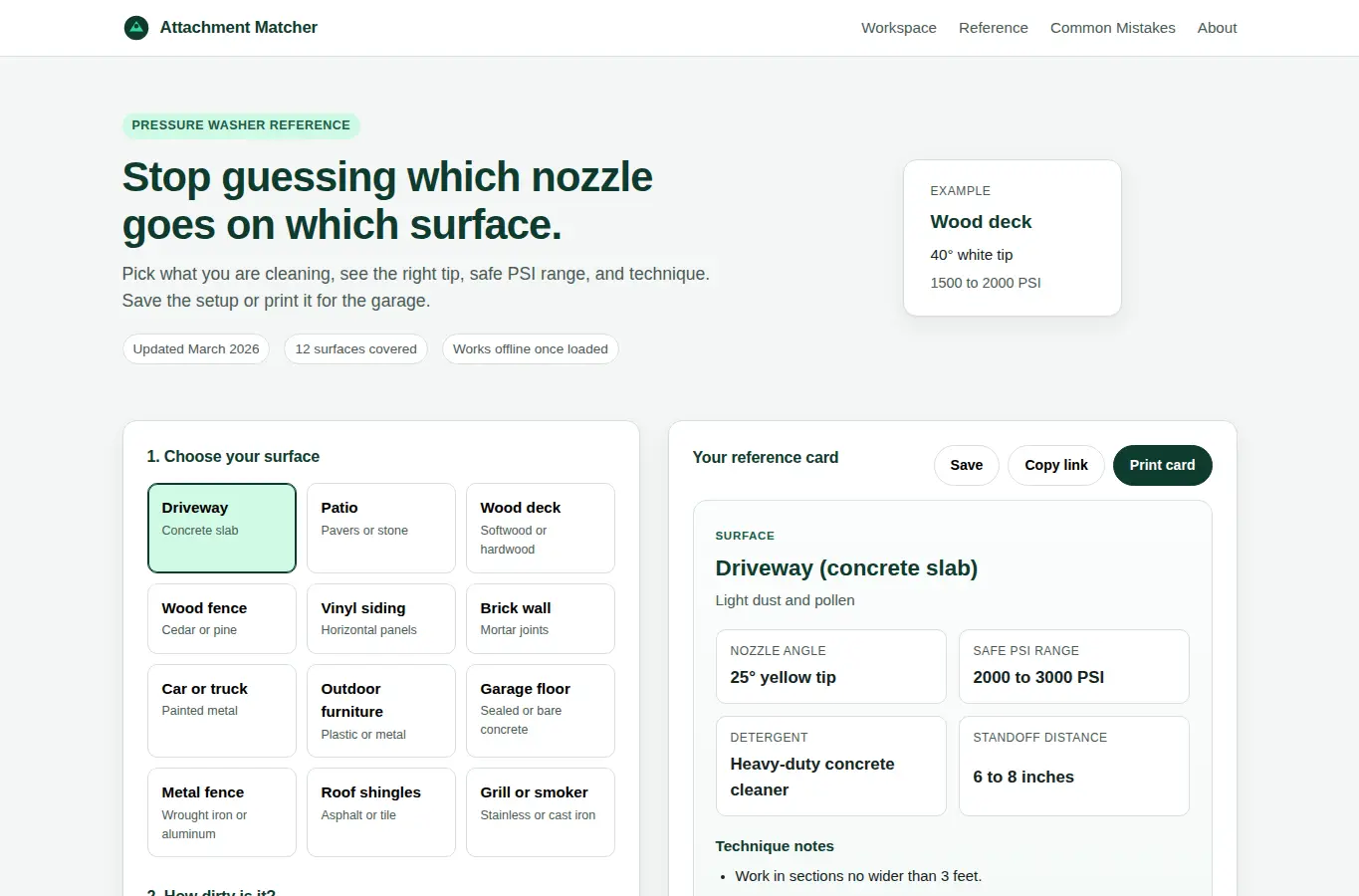Select the Vinyl siding surface card
The image size is (1359, 896).
[x=381, y=618]
